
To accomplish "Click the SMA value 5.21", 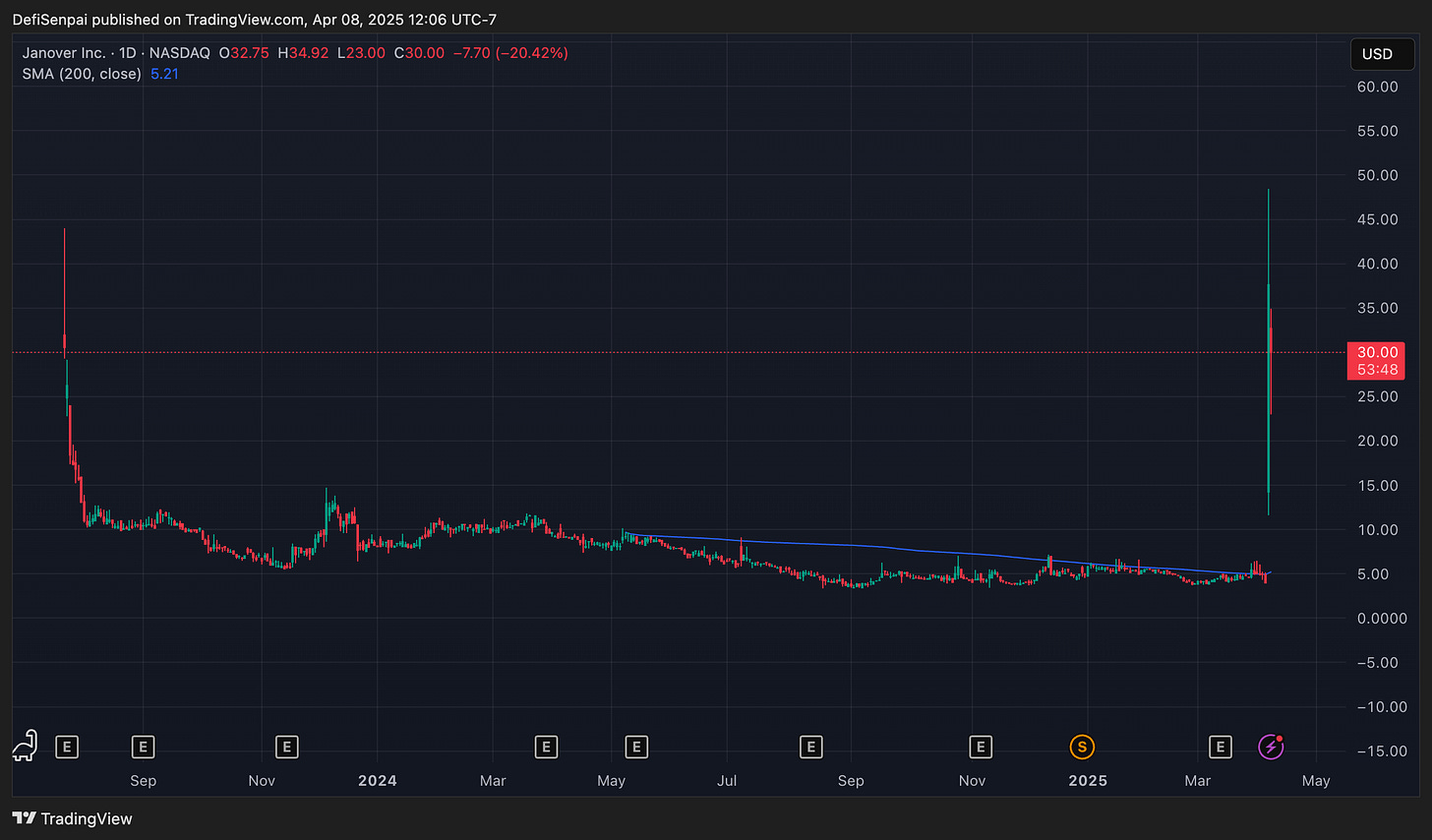I will click(x=164, y=74).
